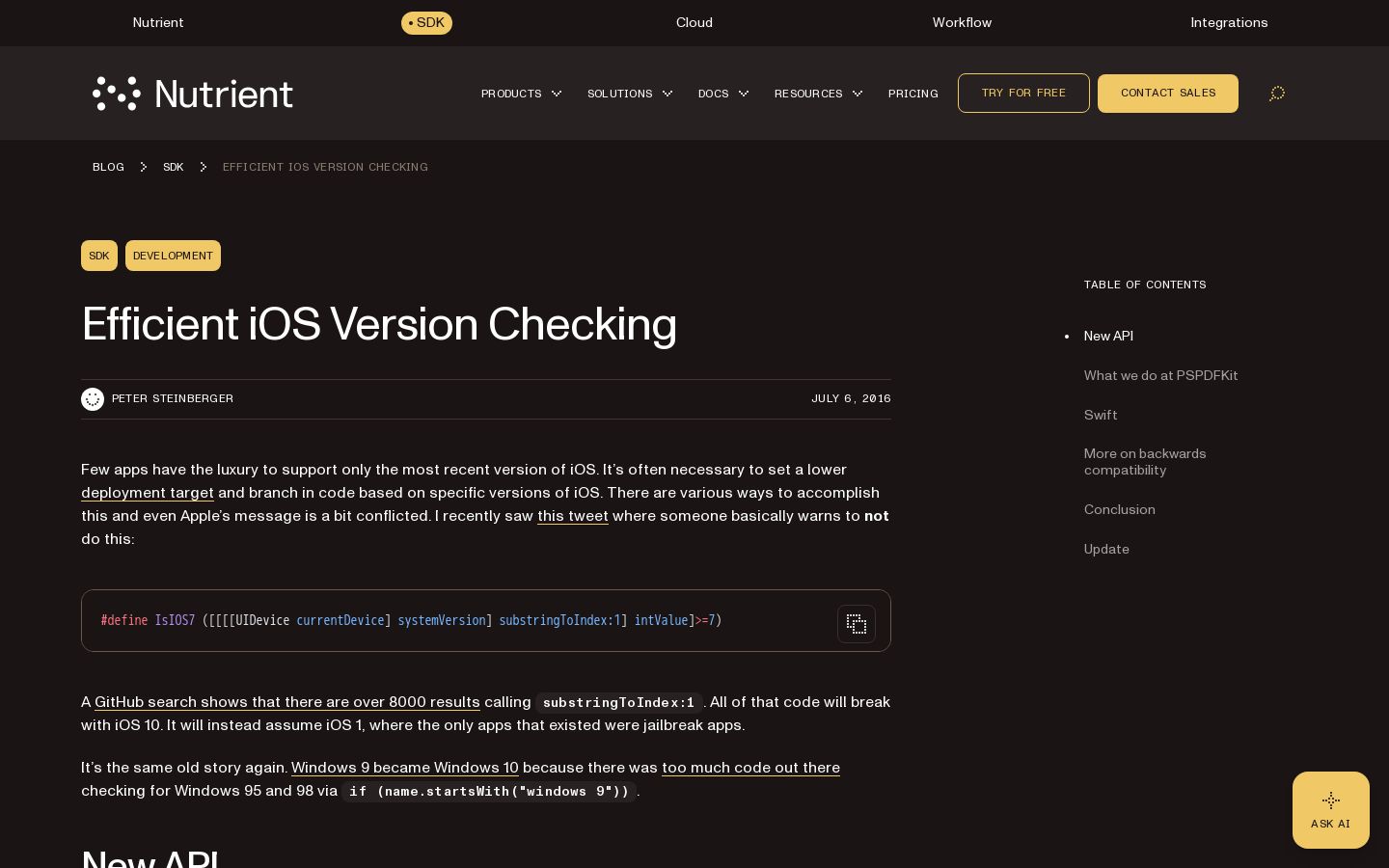Click the author name Peter Steinberger
Viewport: 1389px width, 868px height.
(x=173, y=398)
